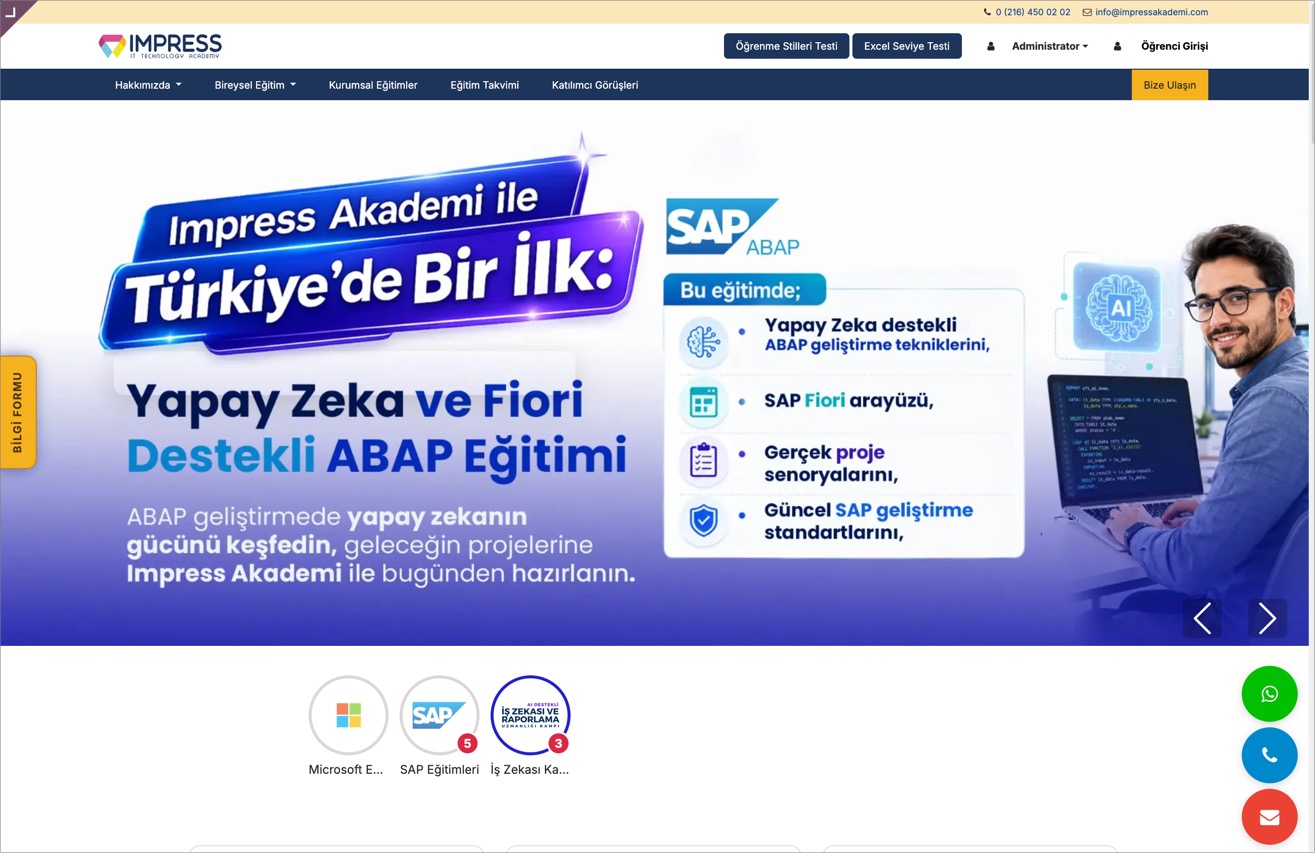Viewport: 1315px width, 853px height.
Task: Click the envelope icon beside info@impressakademi.com
Action: [x=1087, y=12]
